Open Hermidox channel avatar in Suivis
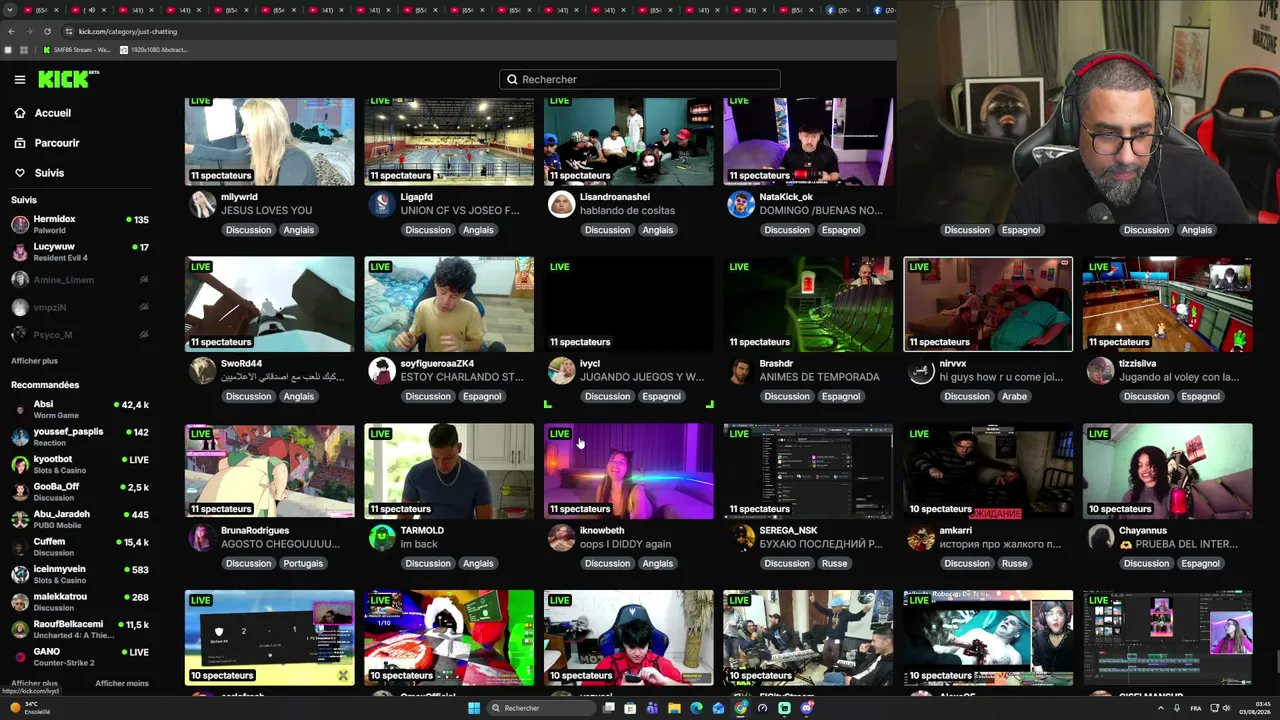This screenshot has width=1280, height=720. click(20, 224)
